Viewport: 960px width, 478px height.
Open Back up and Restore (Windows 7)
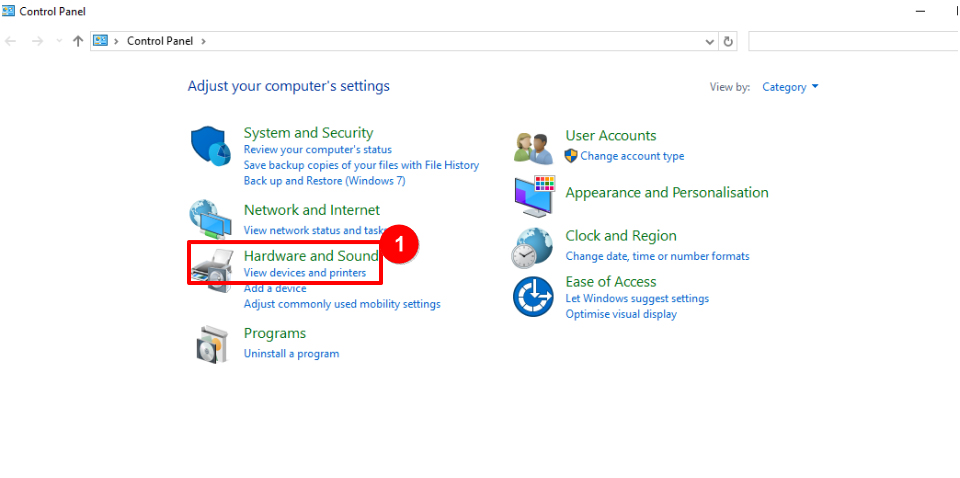click(x=324, y=181)
